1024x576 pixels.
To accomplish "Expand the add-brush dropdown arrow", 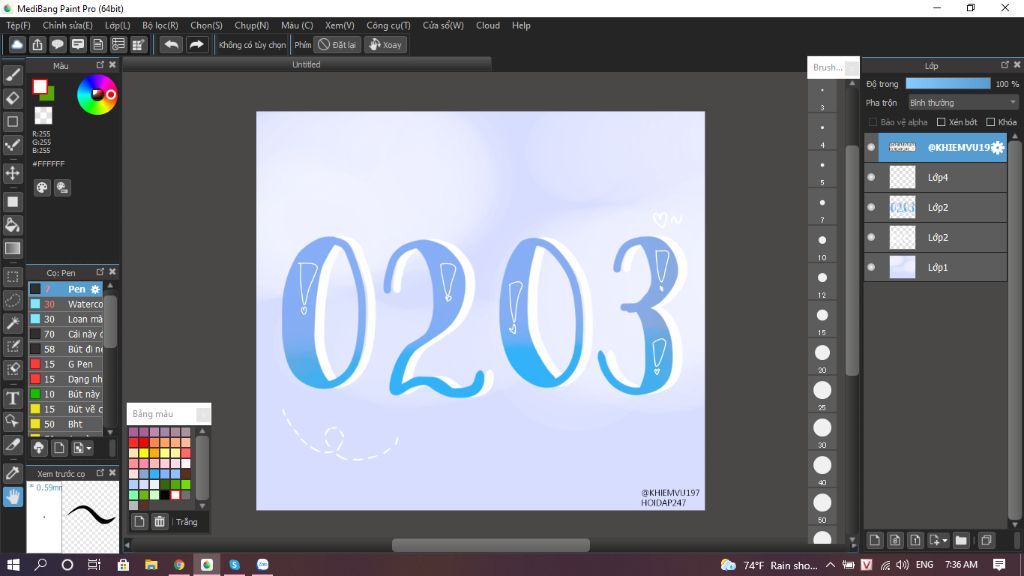I will coord(89,448).
